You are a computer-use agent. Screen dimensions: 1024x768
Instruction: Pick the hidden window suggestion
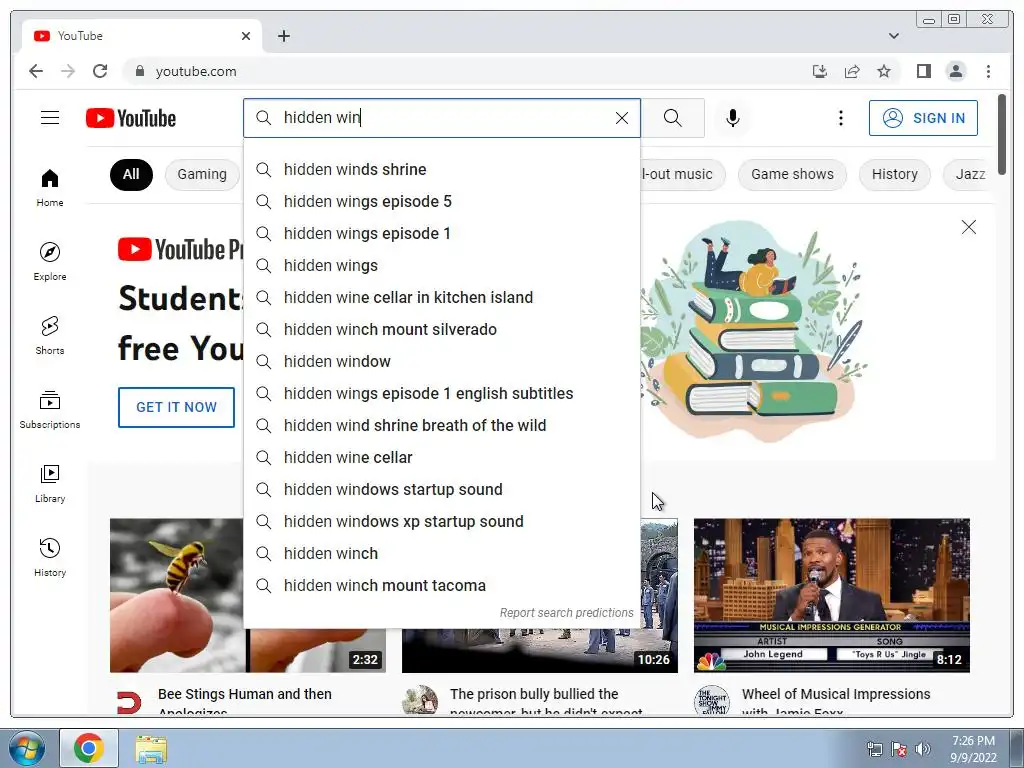pyautogui.click(x=442, y=361)
